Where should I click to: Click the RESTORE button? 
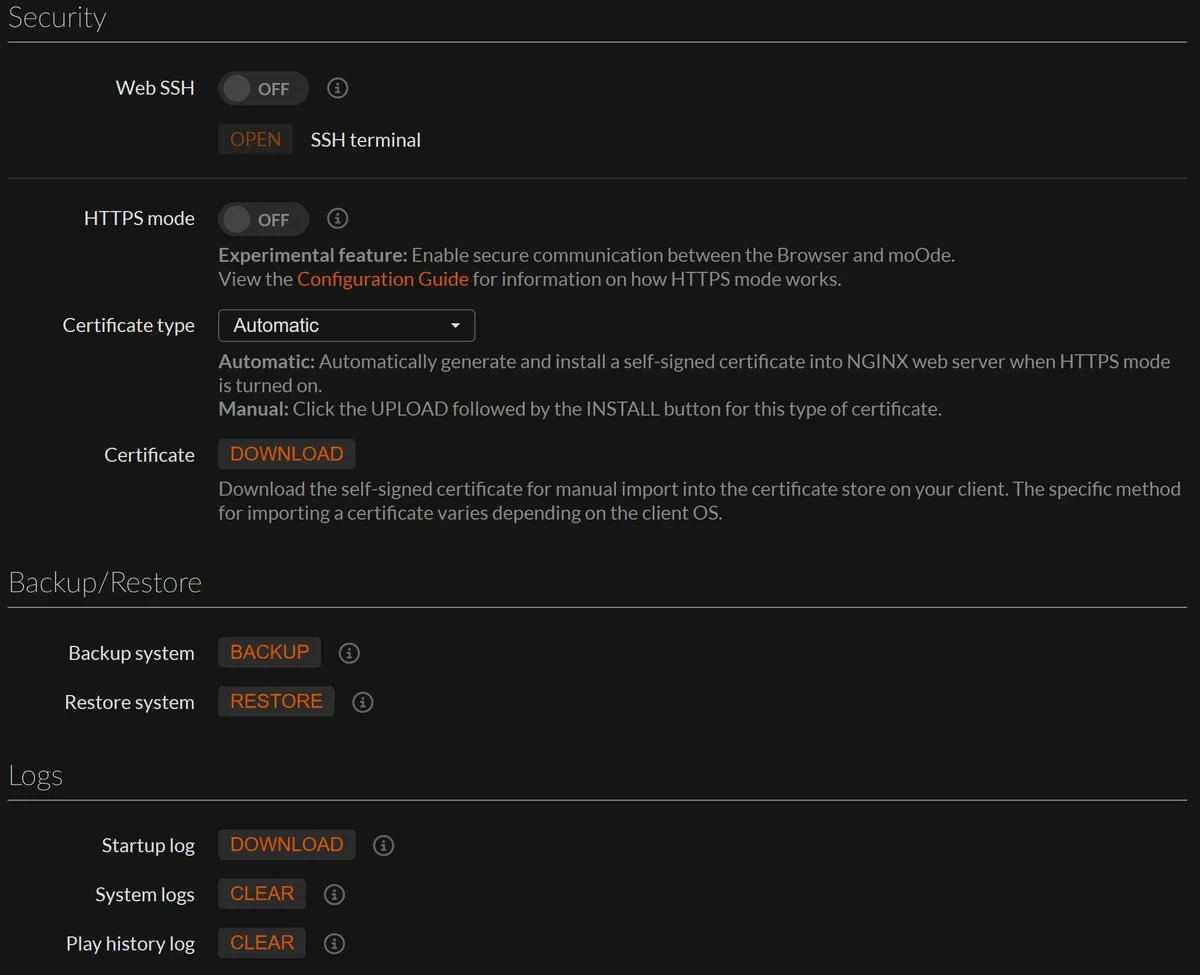coord(276,701)
